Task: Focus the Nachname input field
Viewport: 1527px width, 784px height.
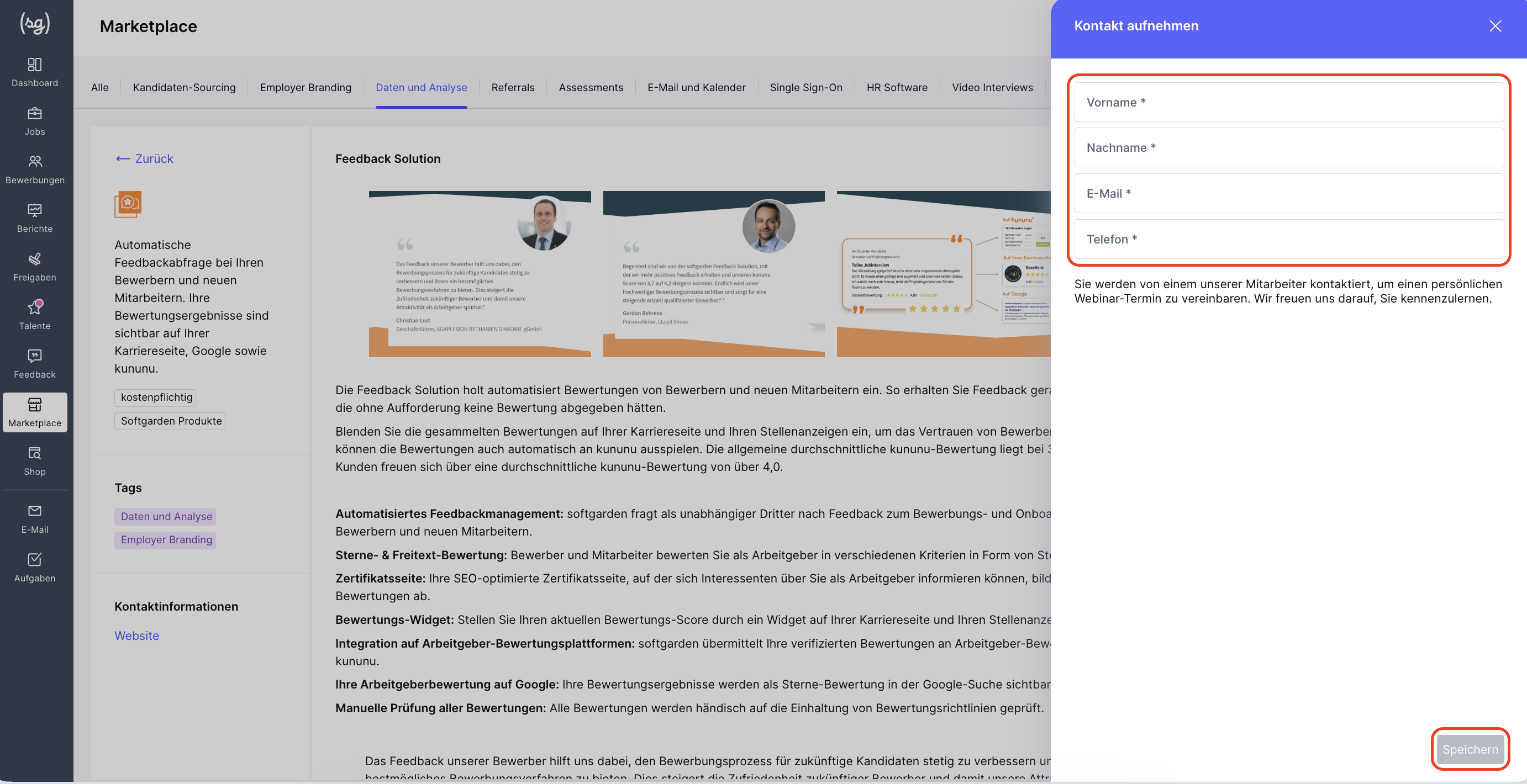Action: [1289, 147]
